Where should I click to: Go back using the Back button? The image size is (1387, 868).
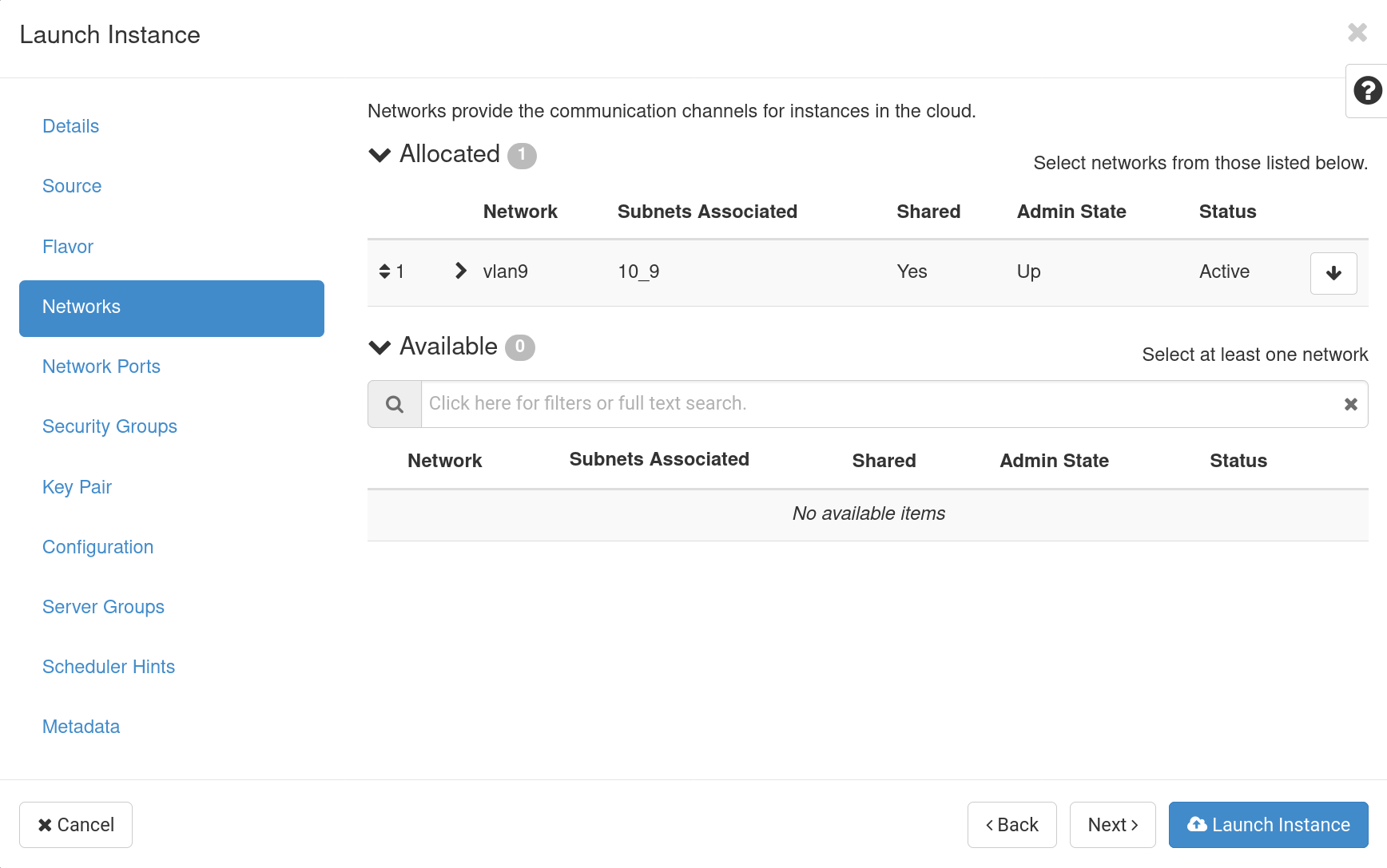click(x=1011, y=825)
